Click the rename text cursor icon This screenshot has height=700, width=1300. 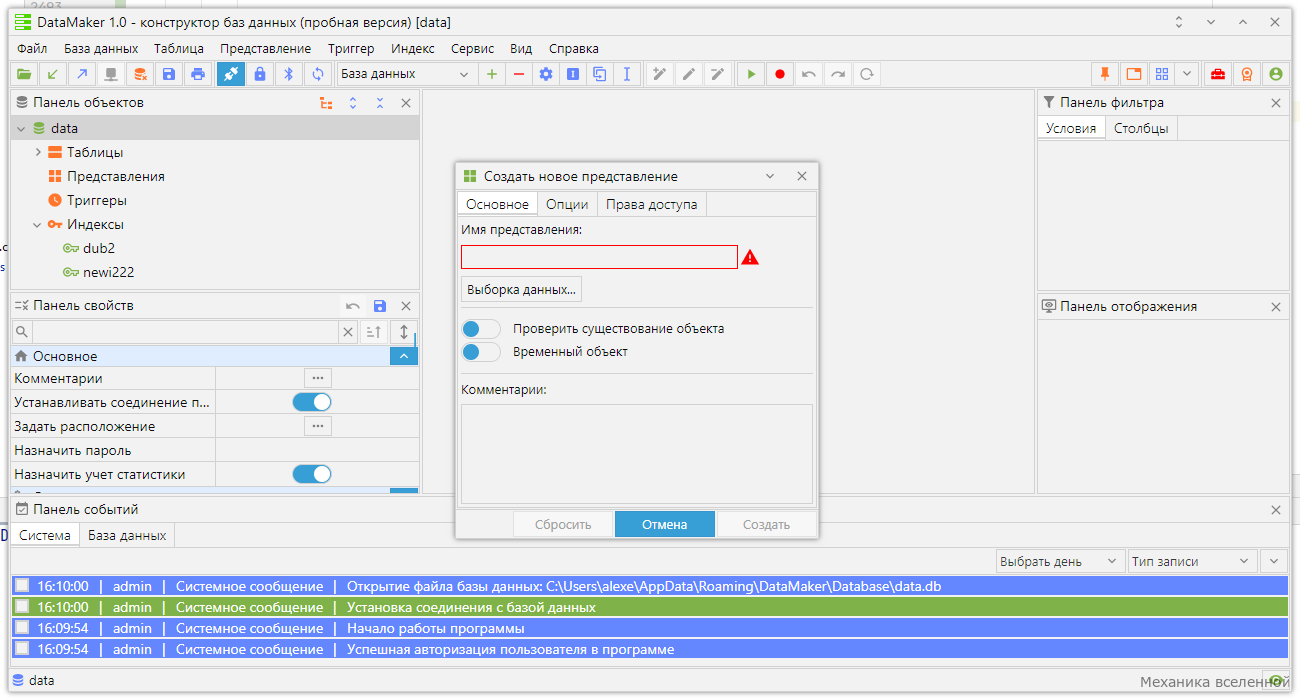tap(627, 74)
